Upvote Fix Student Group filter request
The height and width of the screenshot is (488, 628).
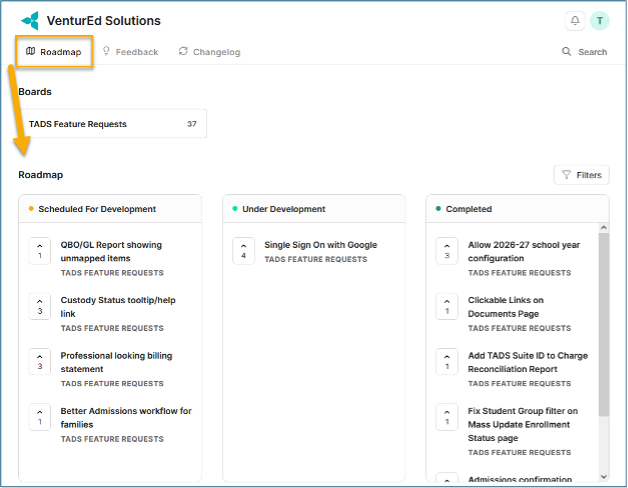click(x=447, y=417)
